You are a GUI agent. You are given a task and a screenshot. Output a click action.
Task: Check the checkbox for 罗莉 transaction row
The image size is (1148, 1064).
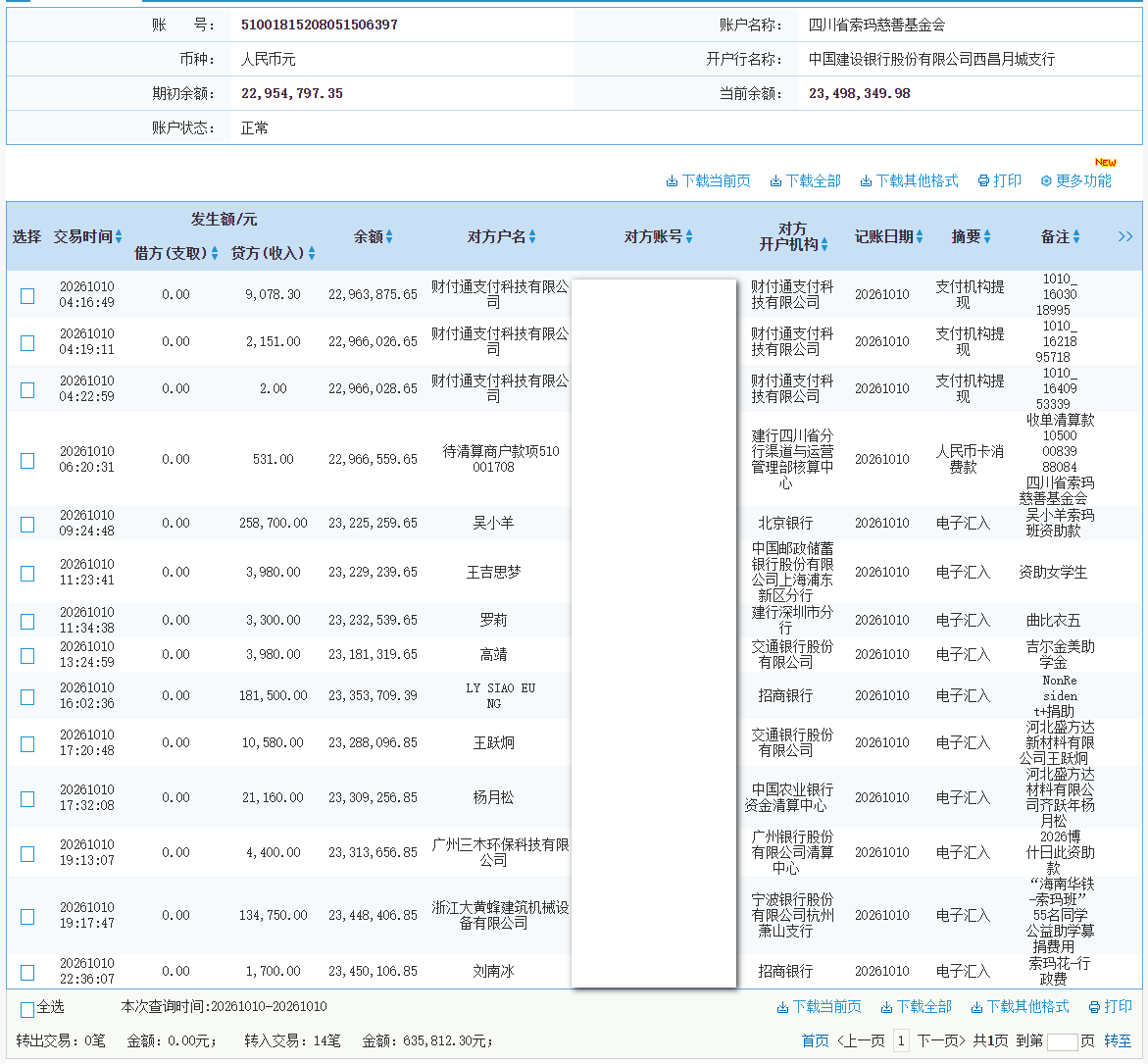coord(27,622)
